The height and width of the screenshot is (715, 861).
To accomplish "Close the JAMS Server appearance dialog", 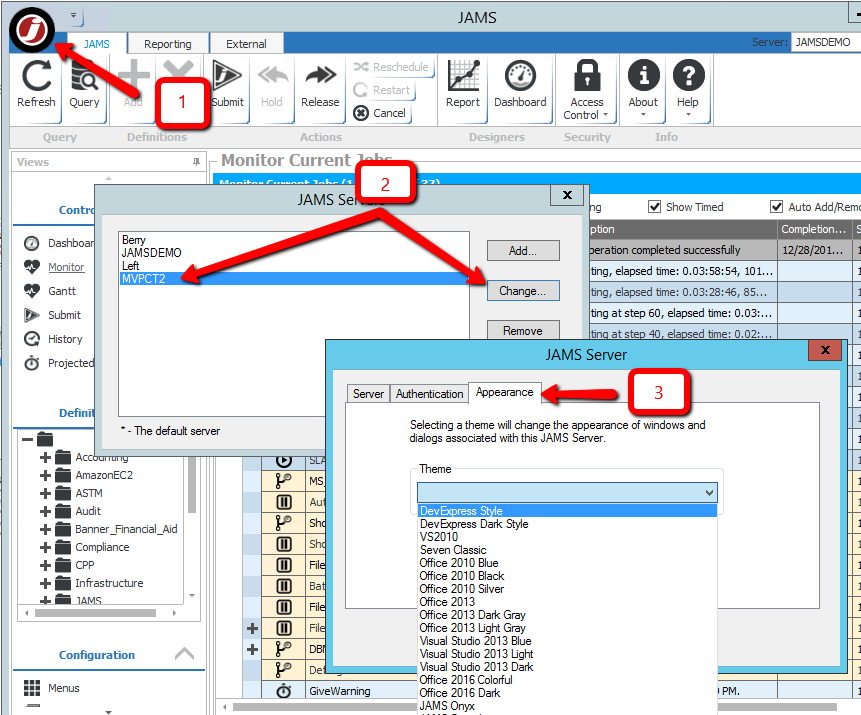I will click(x=825, y=350).
